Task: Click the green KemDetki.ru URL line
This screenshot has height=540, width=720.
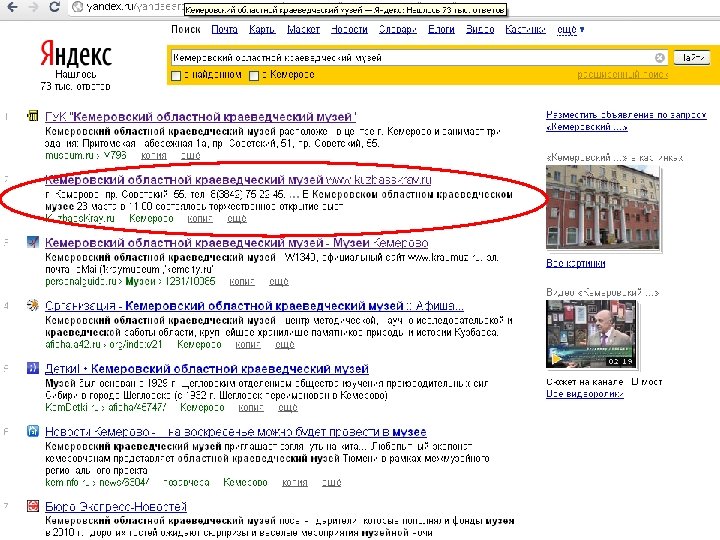Action: click(106, 407)
